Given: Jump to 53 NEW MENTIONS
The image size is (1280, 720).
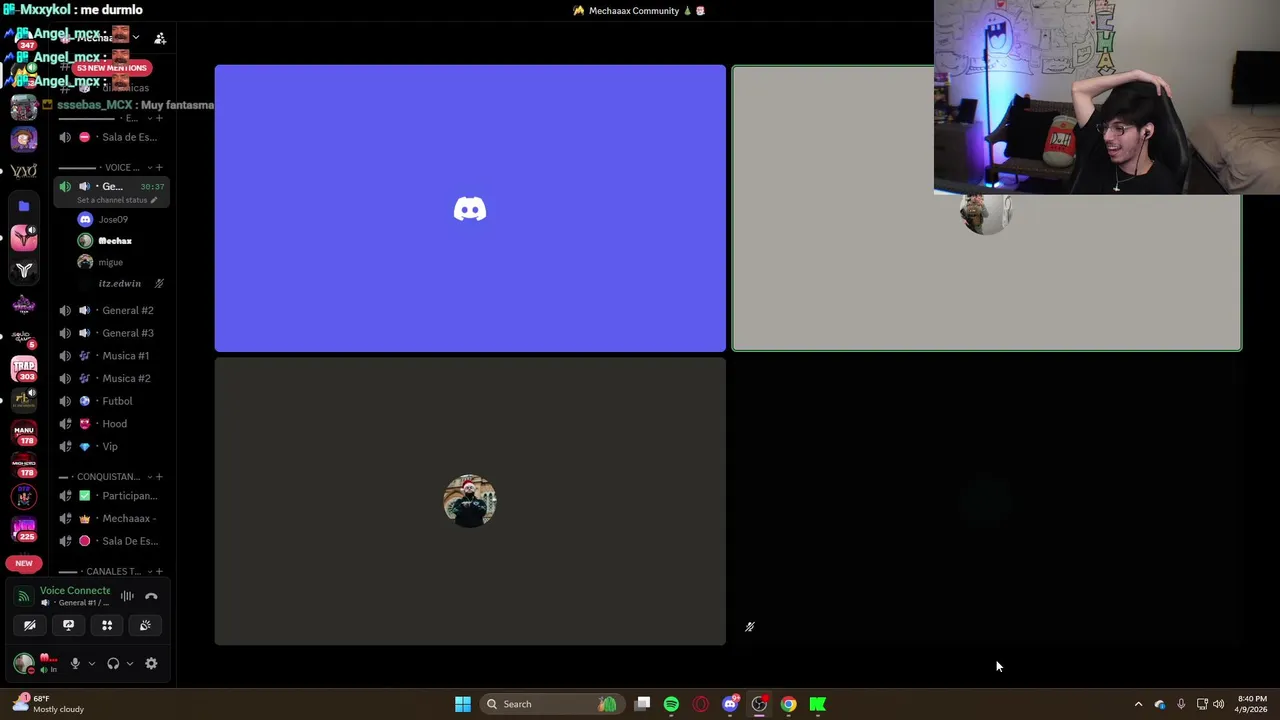Looking at the screenshot, I should tap(111, 68).
